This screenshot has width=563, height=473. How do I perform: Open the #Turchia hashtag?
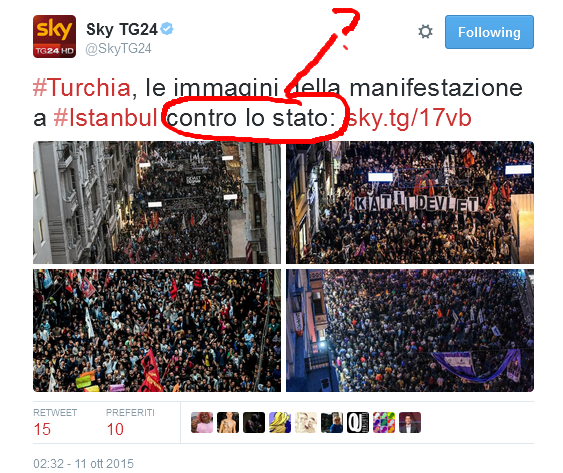(x=82, y=88)
